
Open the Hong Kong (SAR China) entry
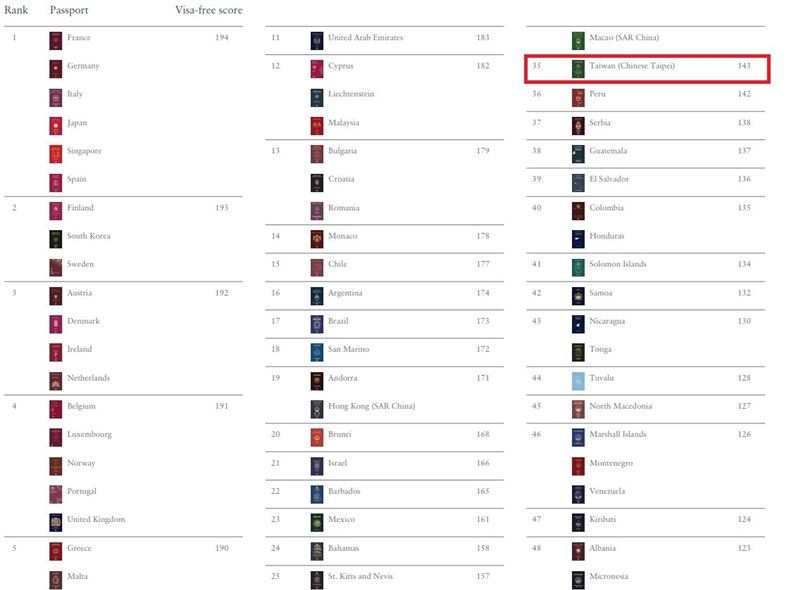(371, 406)
